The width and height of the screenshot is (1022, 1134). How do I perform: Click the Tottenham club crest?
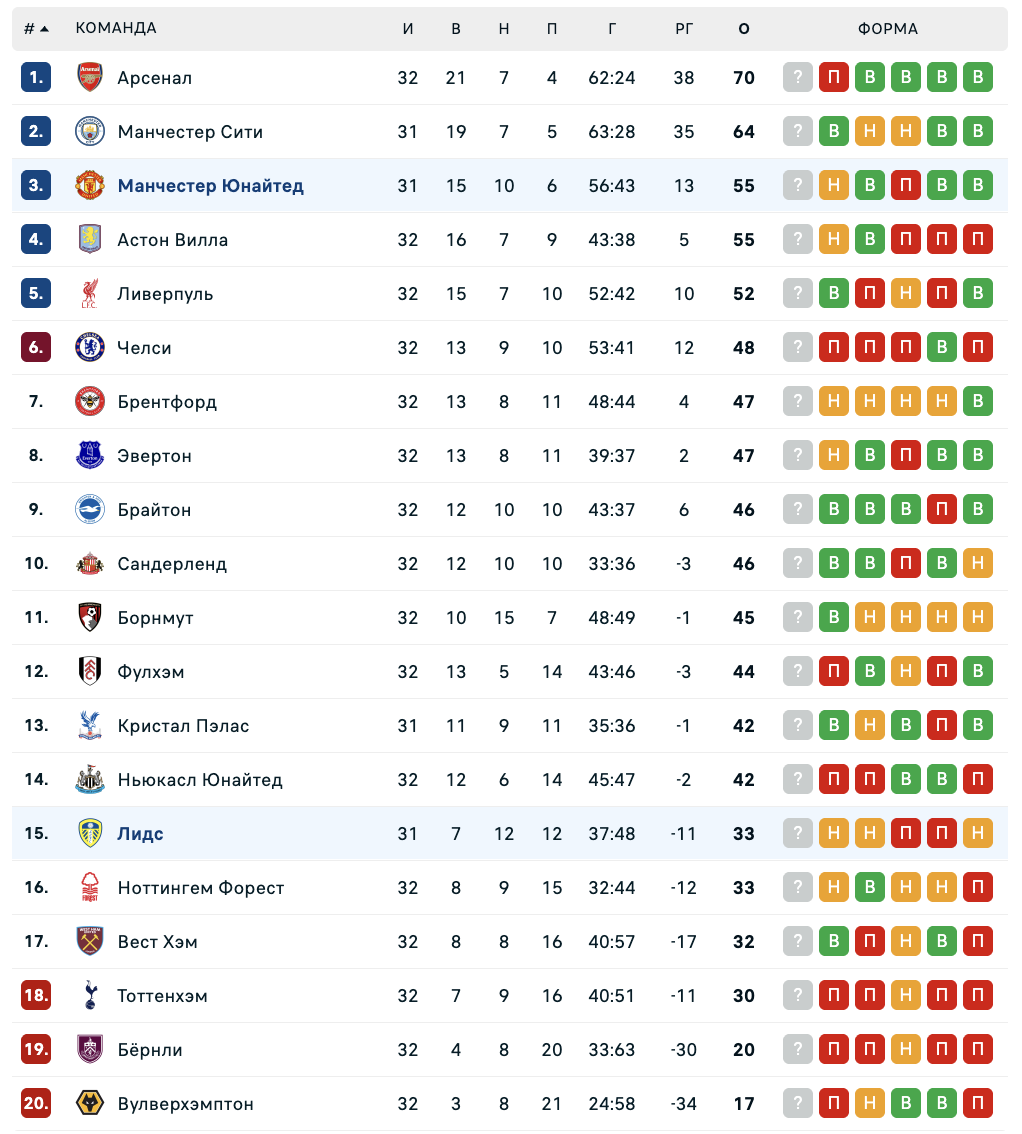[90, 996]
